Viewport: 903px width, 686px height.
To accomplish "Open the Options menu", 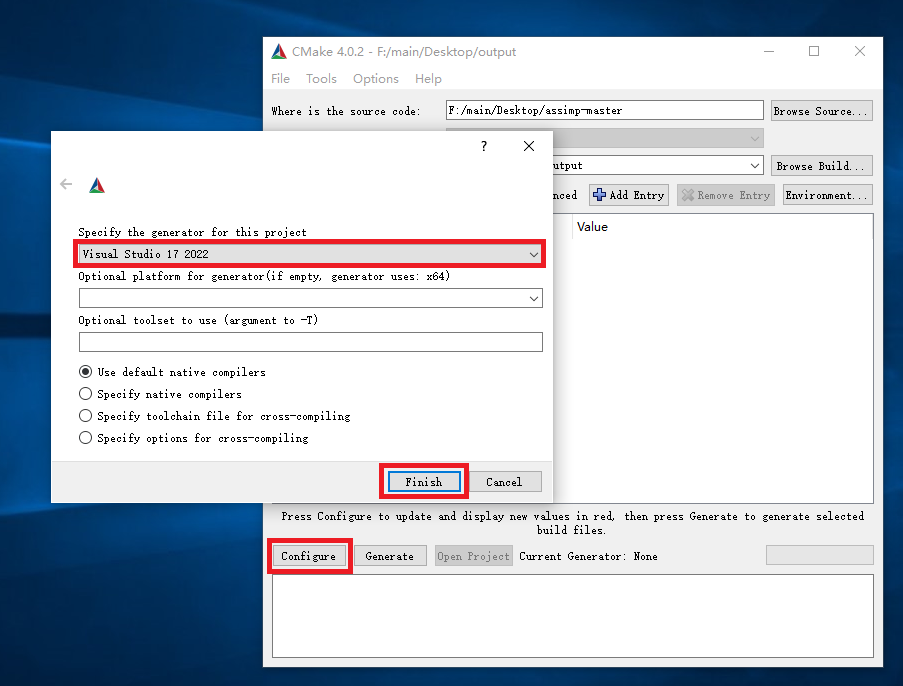I will (375, 78).
